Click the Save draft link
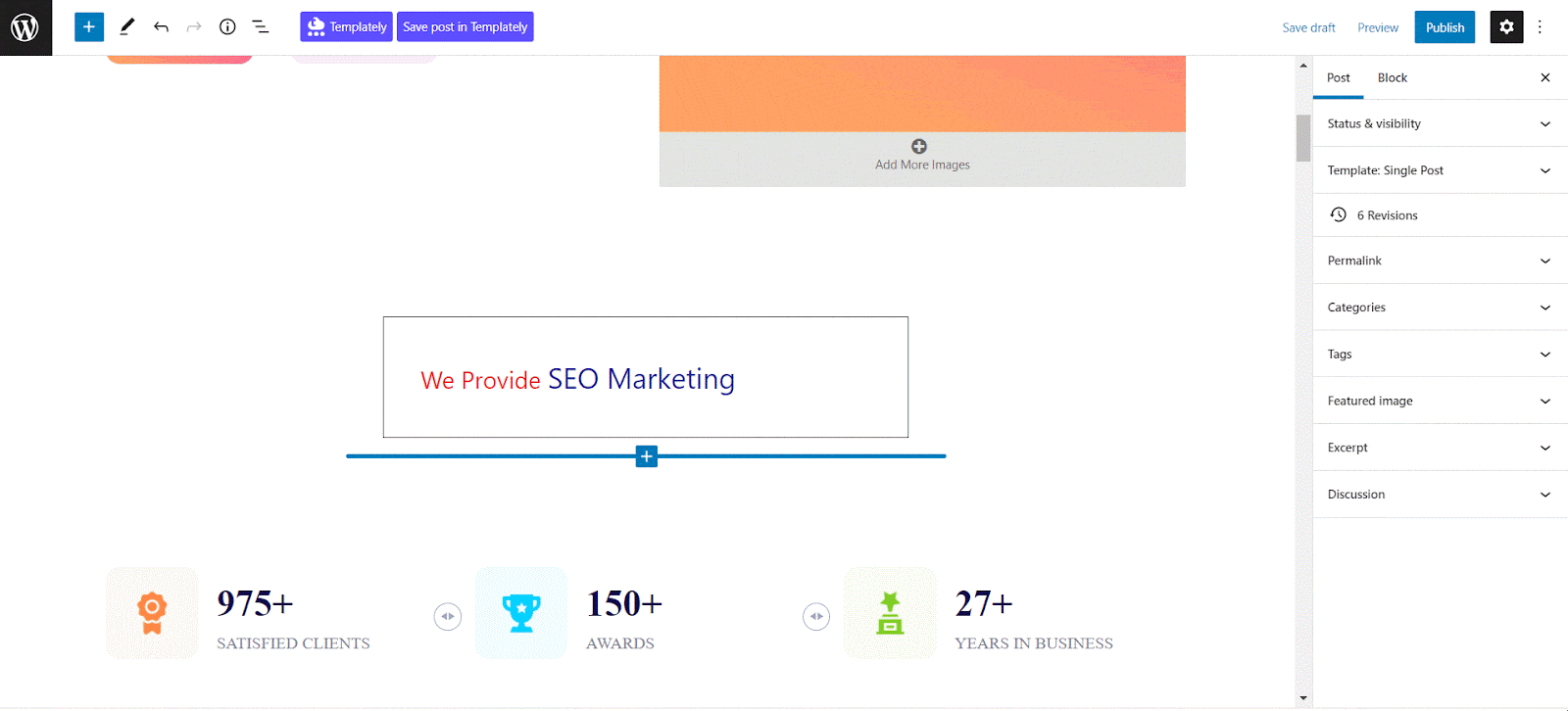The width and height of the screenshot is (1568, 711). coord(1308,27)
